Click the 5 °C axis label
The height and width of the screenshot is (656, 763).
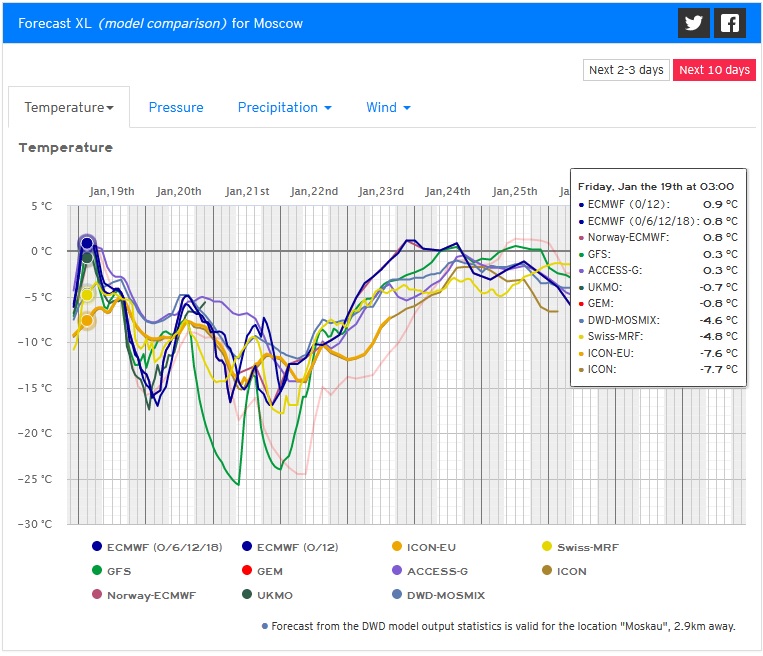(x=41, y=206)
